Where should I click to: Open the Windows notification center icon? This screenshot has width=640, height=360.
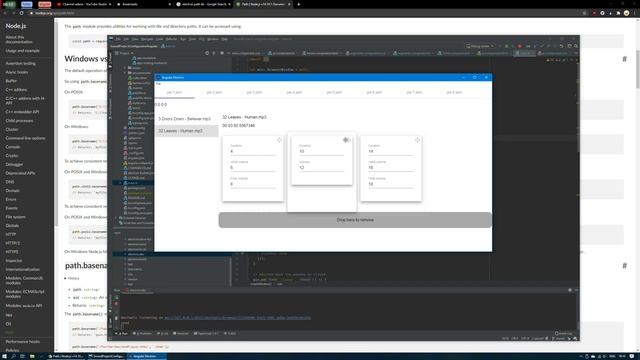coord(631,356)
